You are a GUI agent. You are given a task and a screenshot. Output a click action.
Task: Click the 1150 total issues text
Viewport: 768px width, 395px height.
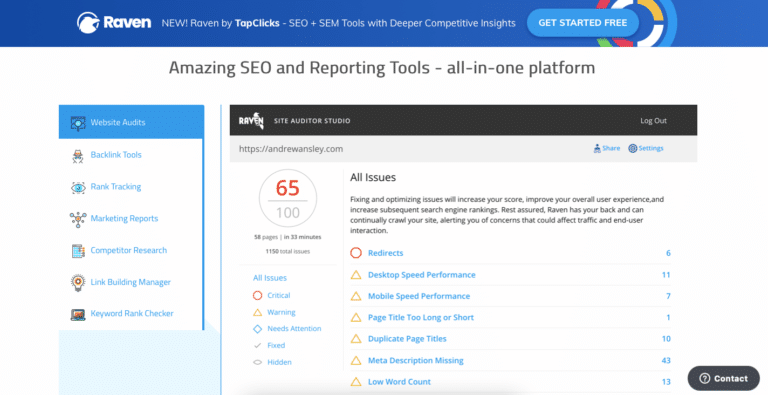coord(288,251)
